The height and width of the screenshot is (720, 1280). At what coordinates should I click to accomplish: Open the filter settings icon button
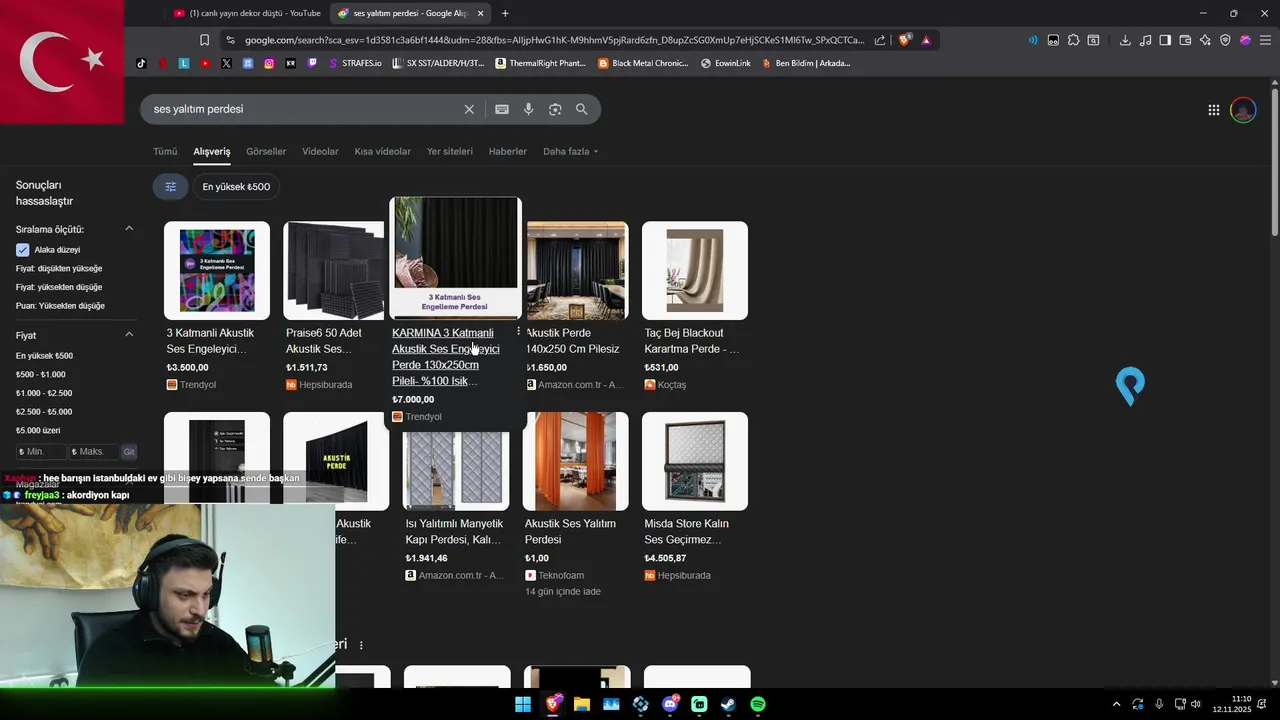(170, 186)
